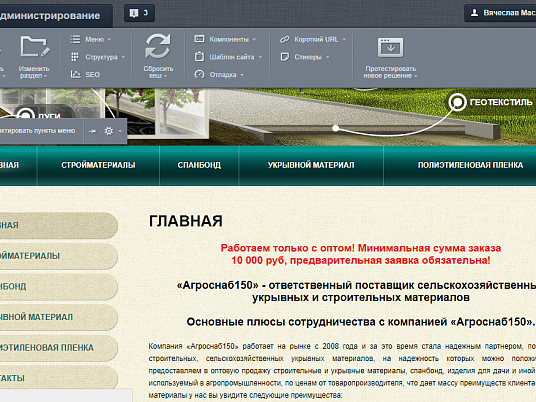
Task: Expand the Стикеры dropdown arrow
Action: (327, 57)
